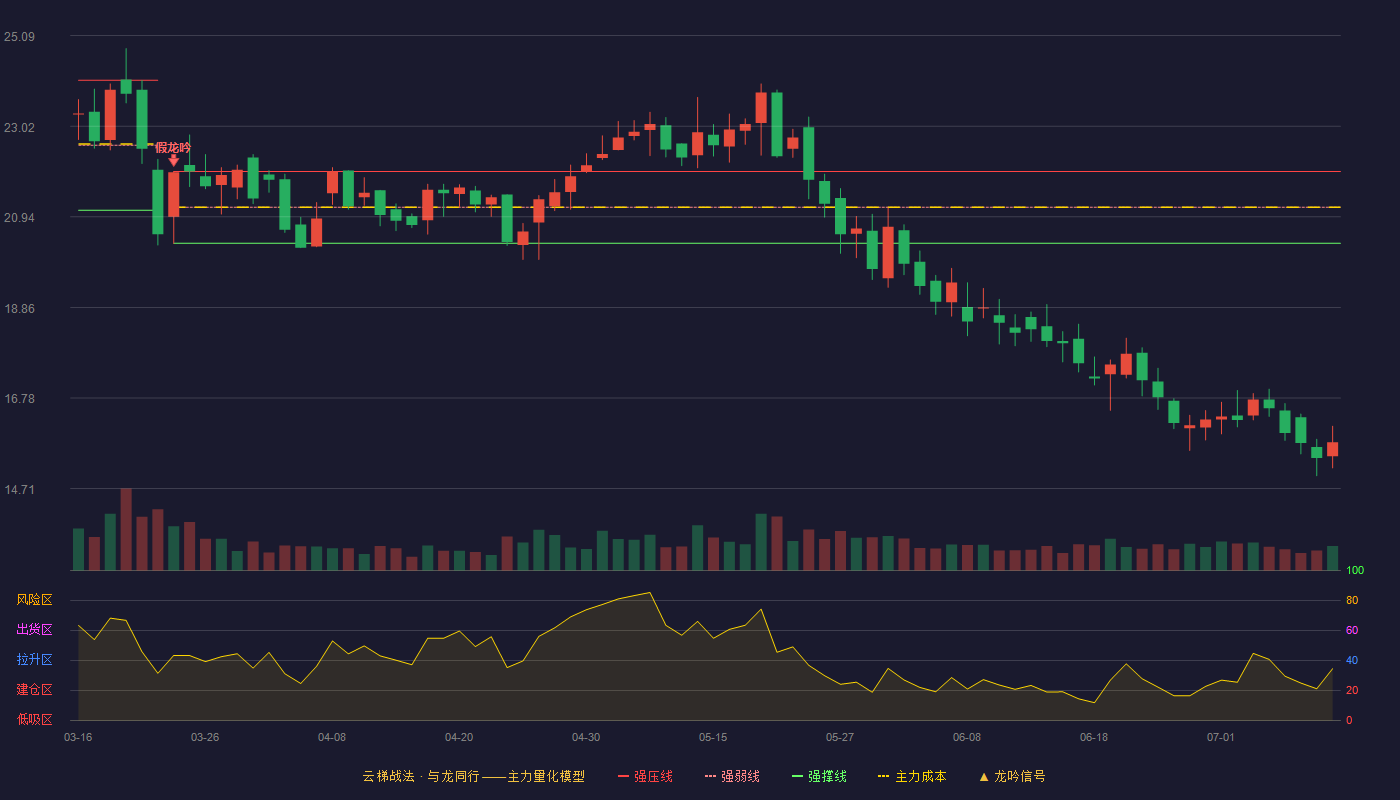Click the 80 indicator scale label
Screen dimensions: 1400x800
1352,600
